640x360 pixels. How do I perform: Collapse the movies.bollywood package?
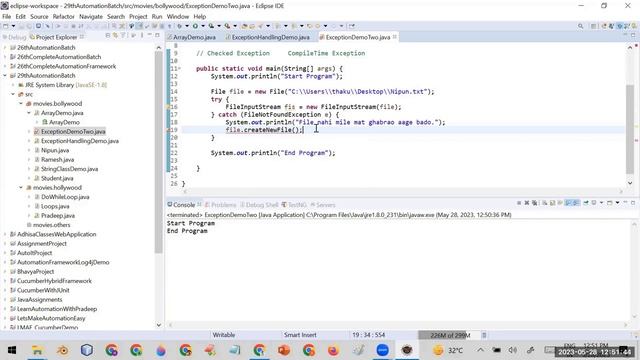click(x=21, y=104)
